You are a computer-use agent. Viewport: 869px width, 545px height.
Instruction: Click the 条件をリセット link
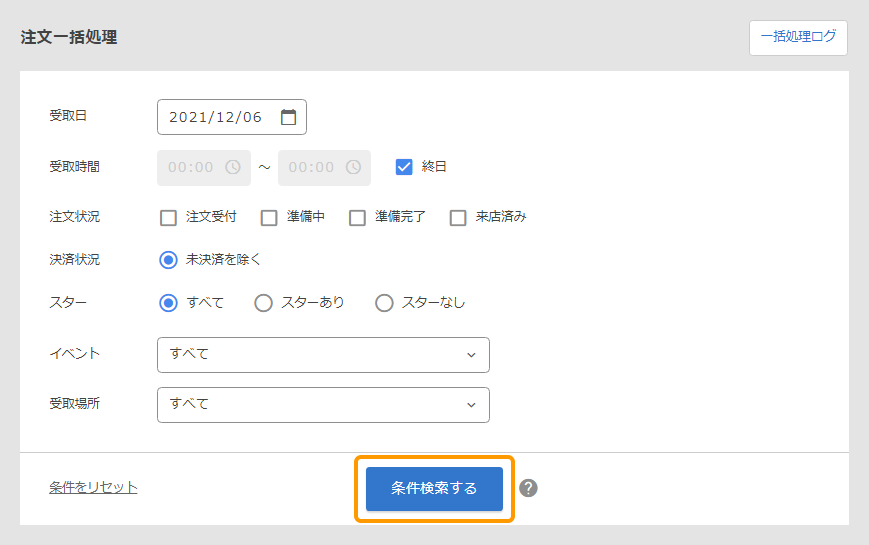93,487
